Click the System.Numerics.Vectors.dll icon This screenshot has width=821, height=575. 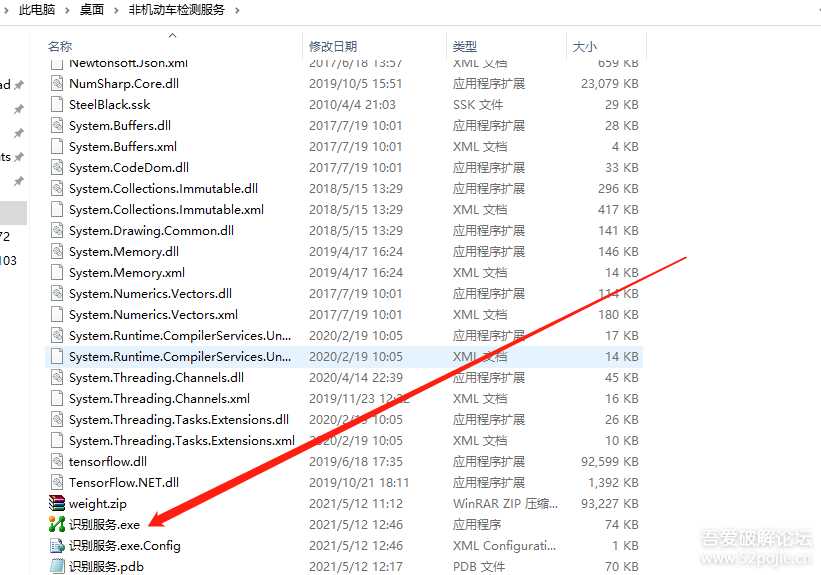(57, 294)
